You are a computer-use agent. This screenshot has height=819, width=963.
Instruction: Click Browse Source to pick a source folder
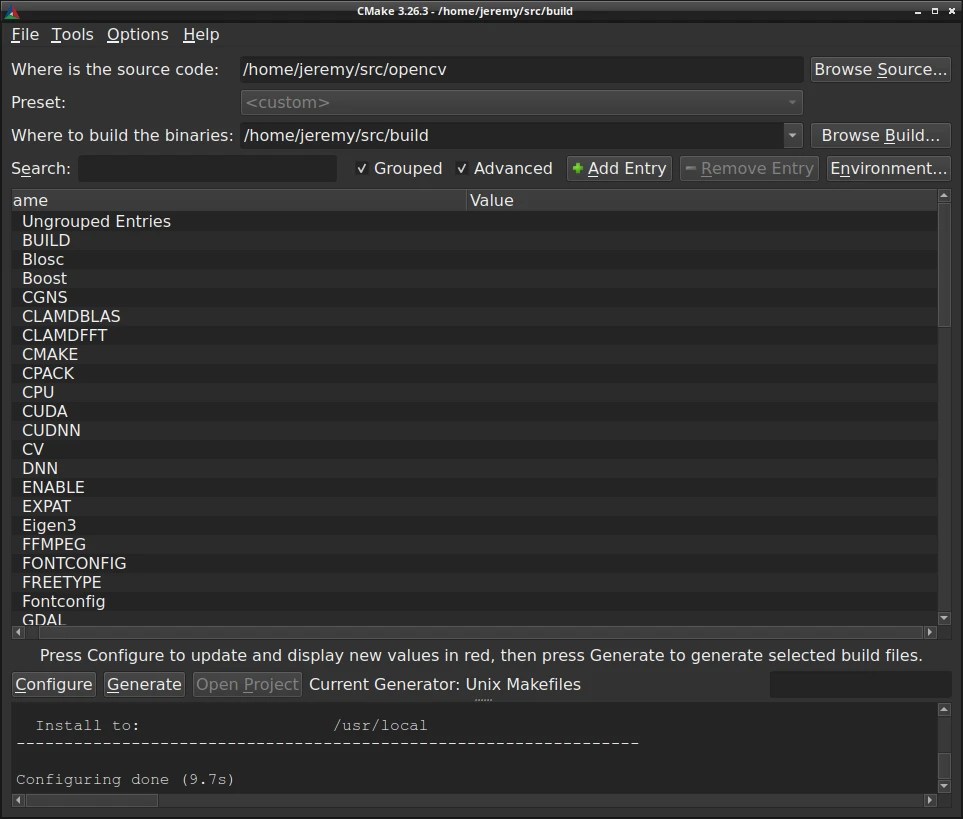[879, 69]
